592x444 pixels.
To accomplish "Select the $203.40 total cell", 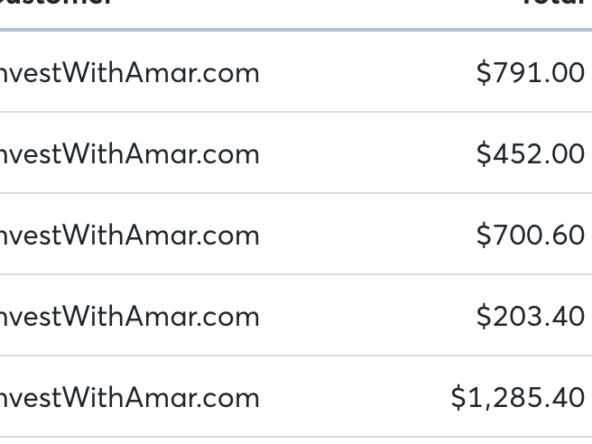I will click(530, 316).
